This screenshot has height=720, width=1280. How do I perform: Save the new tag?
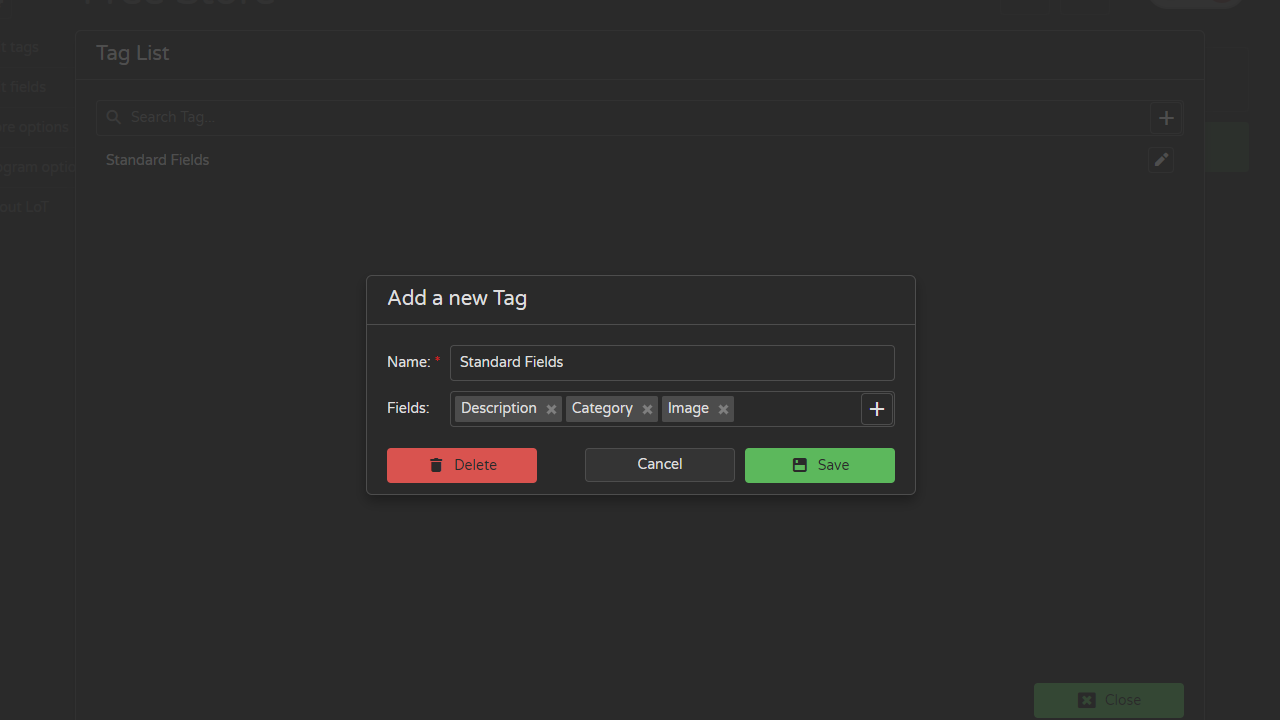point(820,465)
